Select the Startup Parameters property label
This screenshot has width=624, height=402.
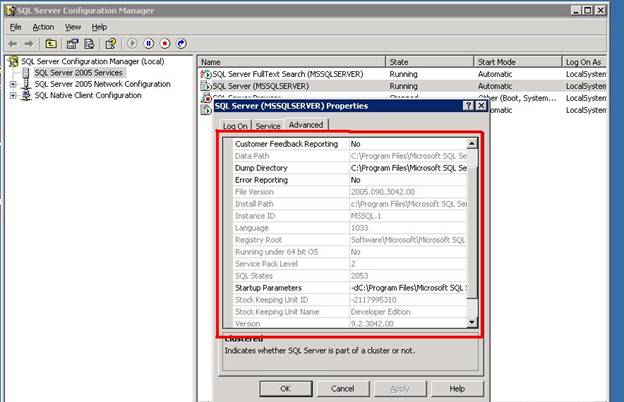268,288
